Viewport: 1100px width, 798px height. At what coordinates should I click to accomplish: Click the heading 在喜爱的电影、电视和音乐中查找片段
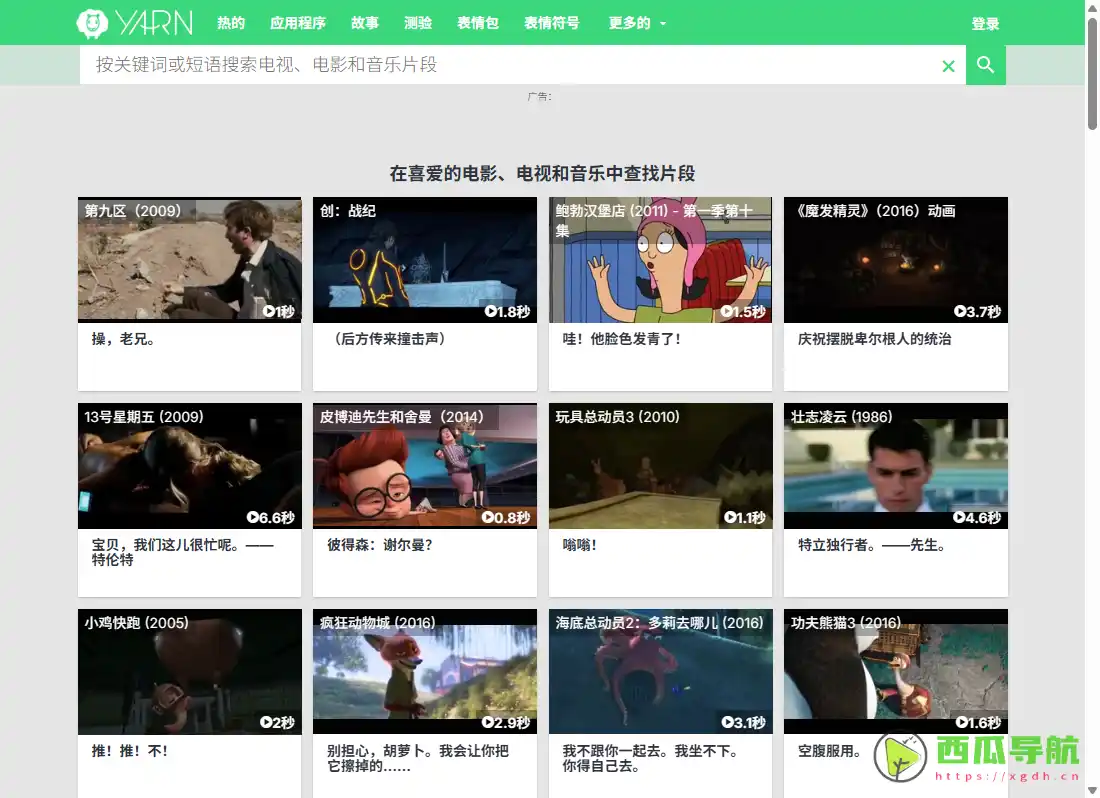[x=542, y=174]
